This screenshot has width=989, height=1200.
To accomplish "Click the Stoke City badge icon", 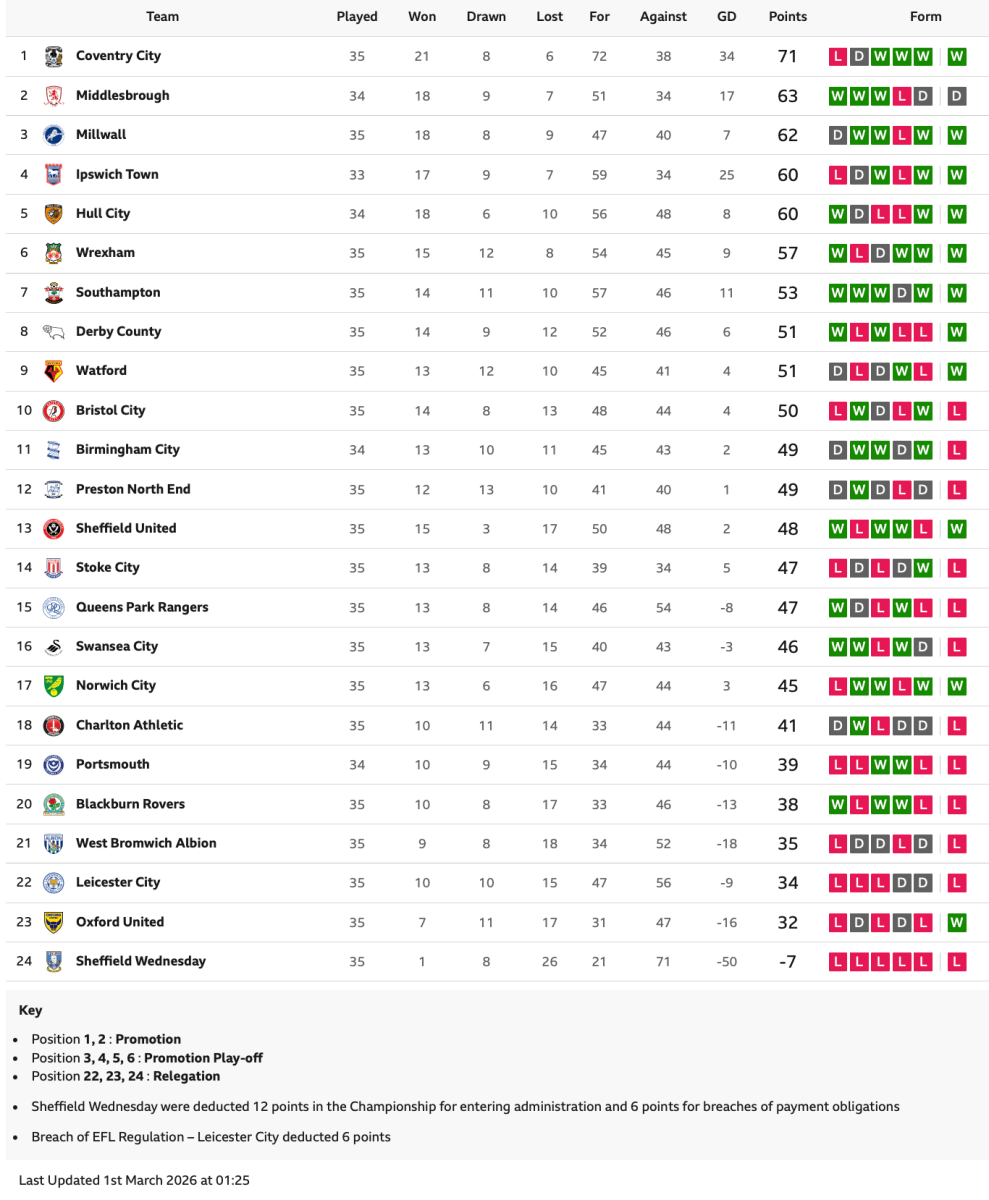I will point(54,568).
